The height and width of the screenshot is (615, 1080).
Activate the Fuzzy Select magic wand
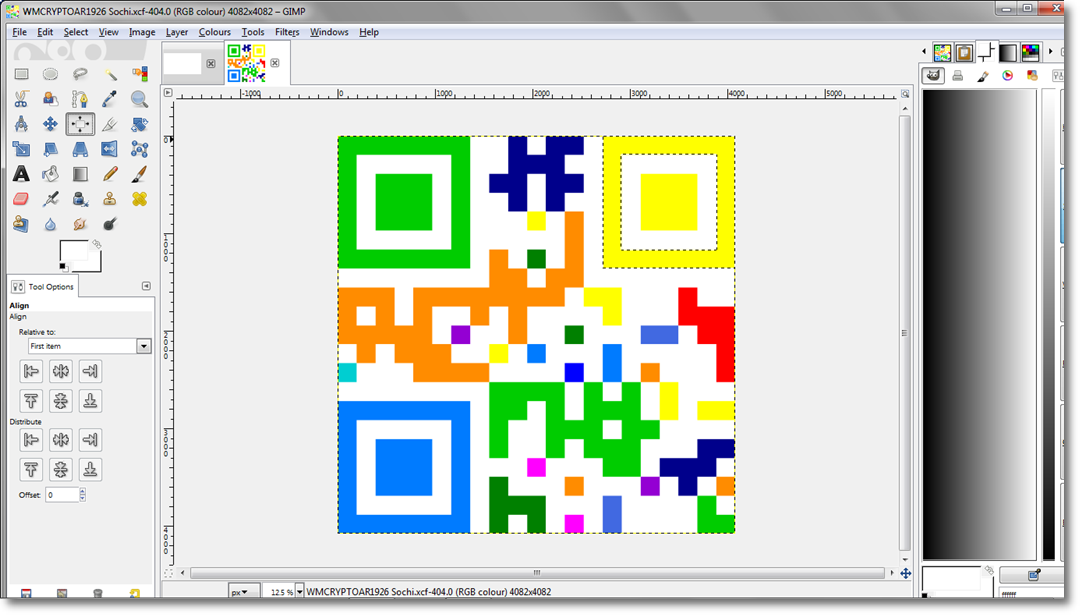(x=110, y=74)
